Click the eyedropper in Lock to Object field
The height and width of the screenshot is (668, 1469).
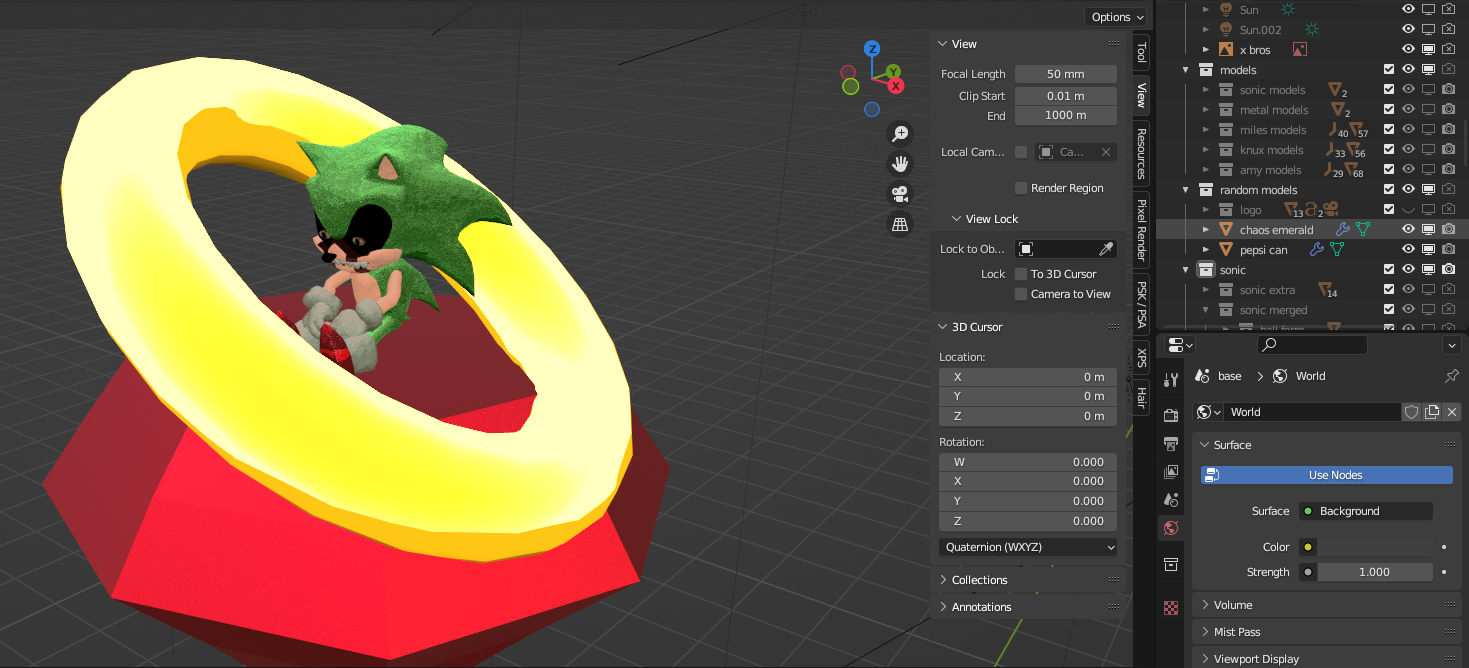point(1106,249)
